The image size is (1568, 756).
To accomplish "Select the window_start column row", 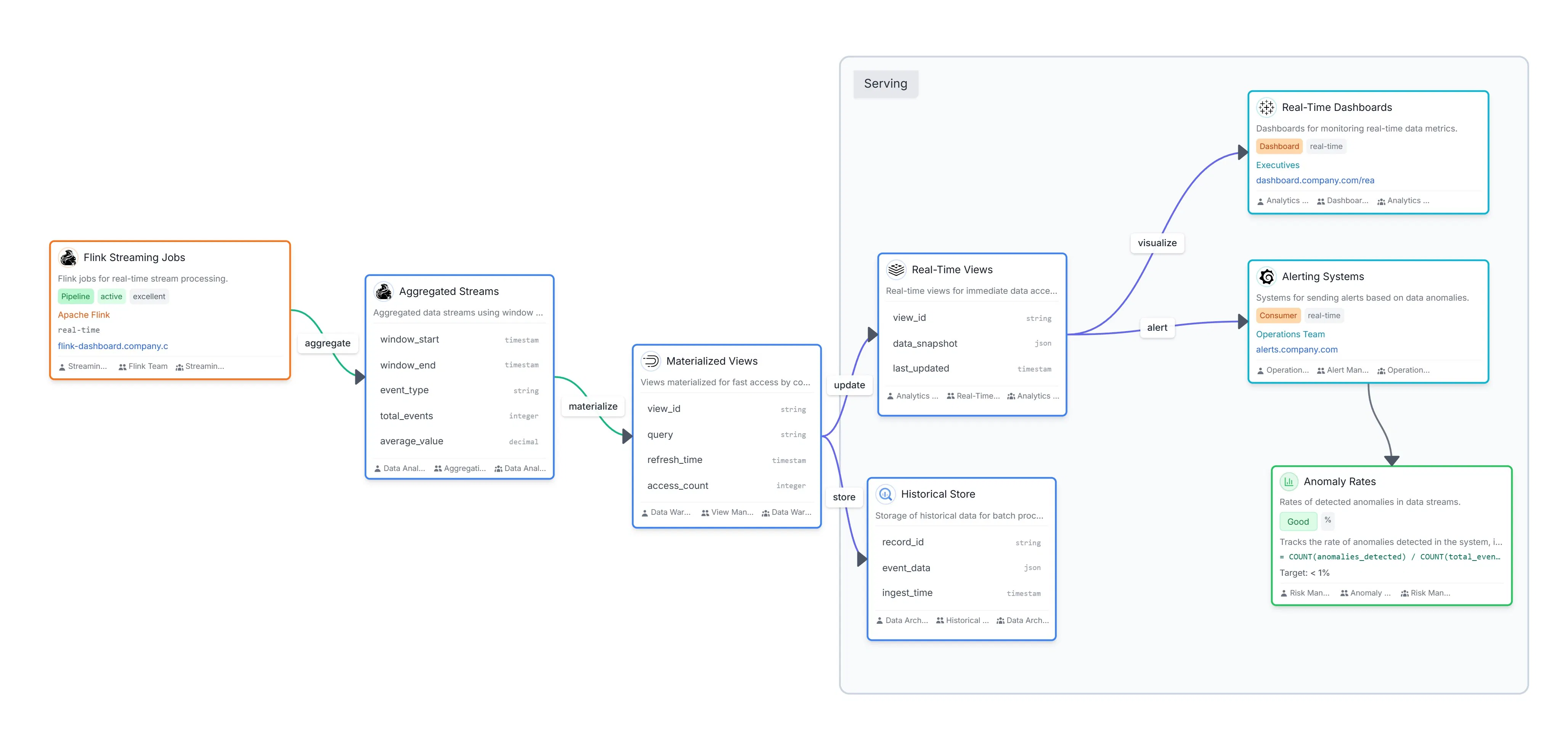I will [x=459, y=340].
